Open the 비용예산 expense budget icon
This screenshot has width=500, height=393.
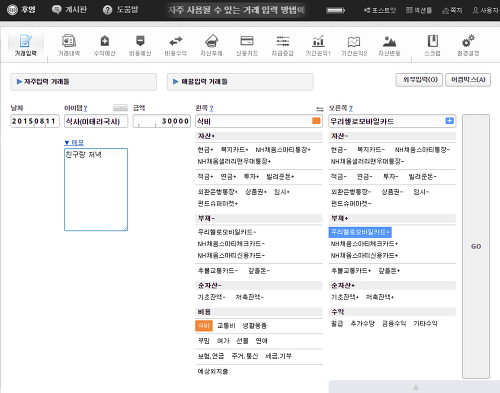pyautogui.click(x=140, y=45)
